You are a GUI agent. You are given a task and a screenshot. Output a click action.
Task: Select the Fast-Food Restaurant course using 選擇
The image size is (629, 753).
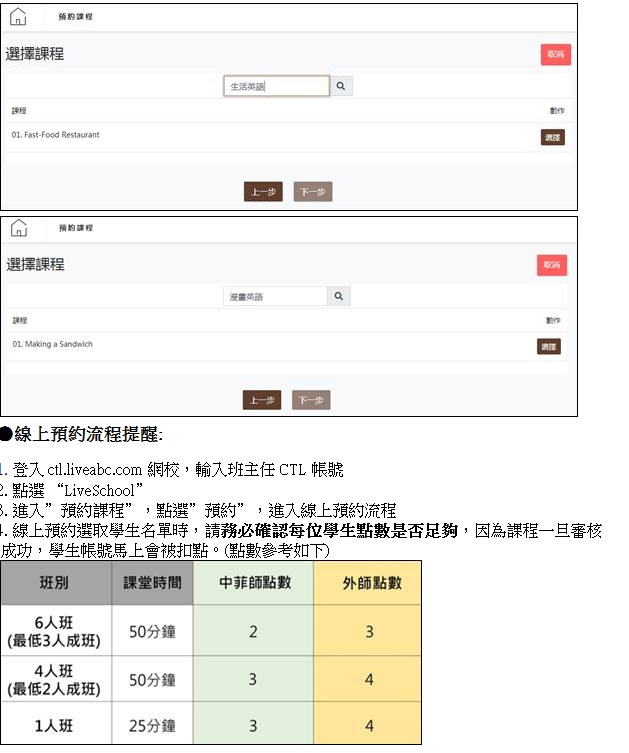pos(552,137)
